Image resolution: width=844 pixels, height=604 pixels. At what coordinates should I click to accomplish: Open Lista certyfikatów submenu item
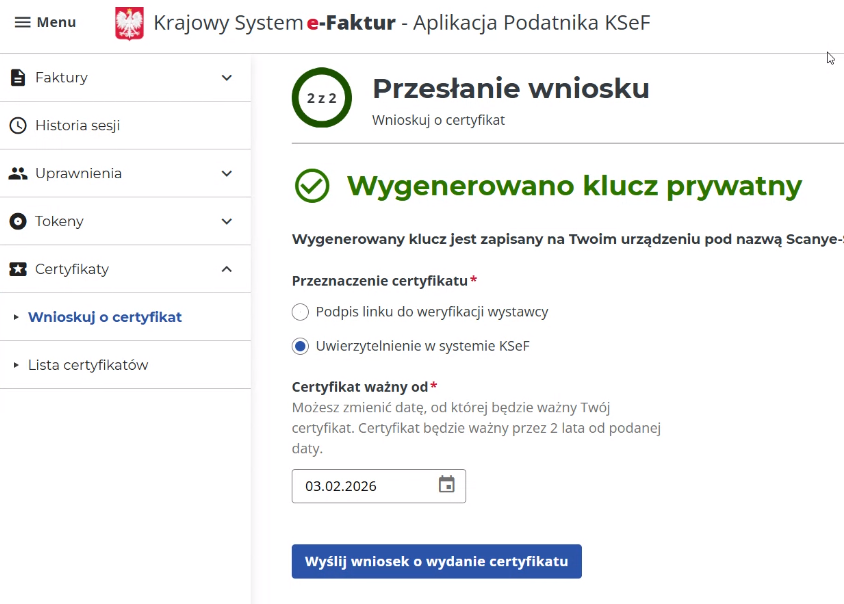[88, 365]
